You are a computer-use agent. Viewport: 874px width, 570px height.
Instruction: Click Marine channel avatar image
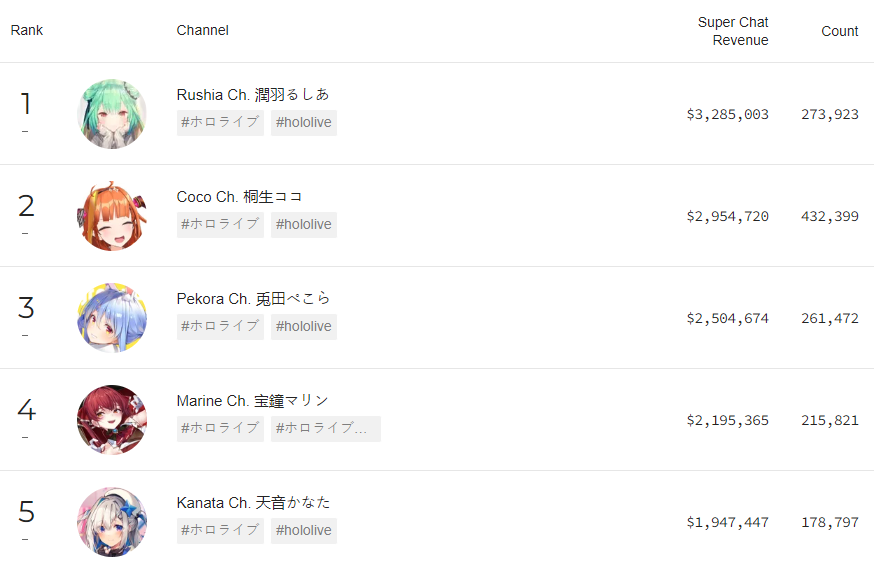112,420
